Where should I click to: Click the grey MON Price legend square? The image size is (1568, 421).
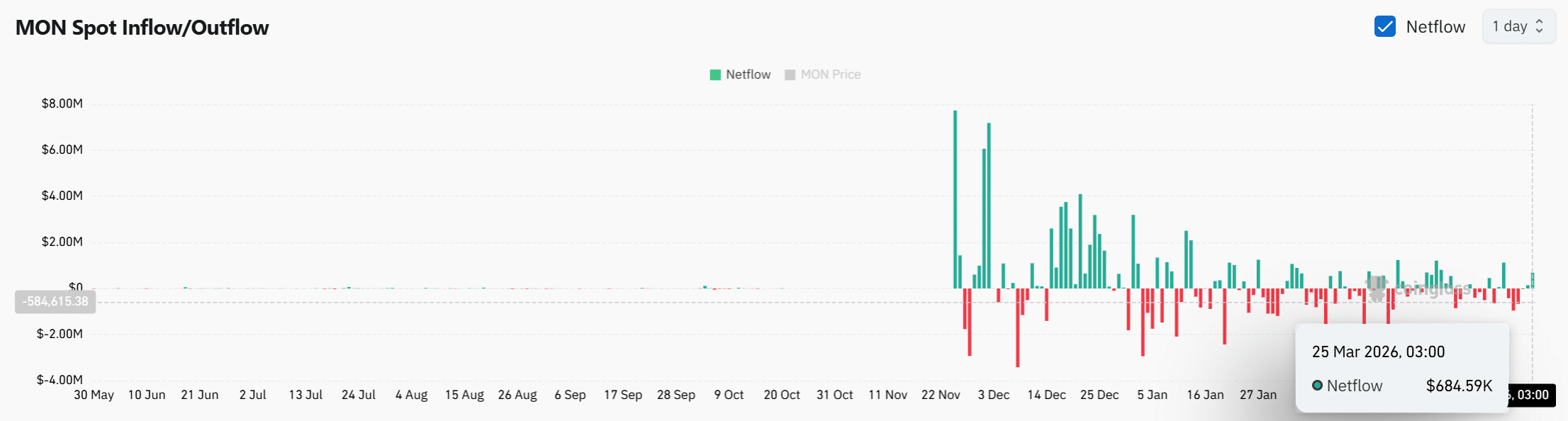click(x=790, y=75)
